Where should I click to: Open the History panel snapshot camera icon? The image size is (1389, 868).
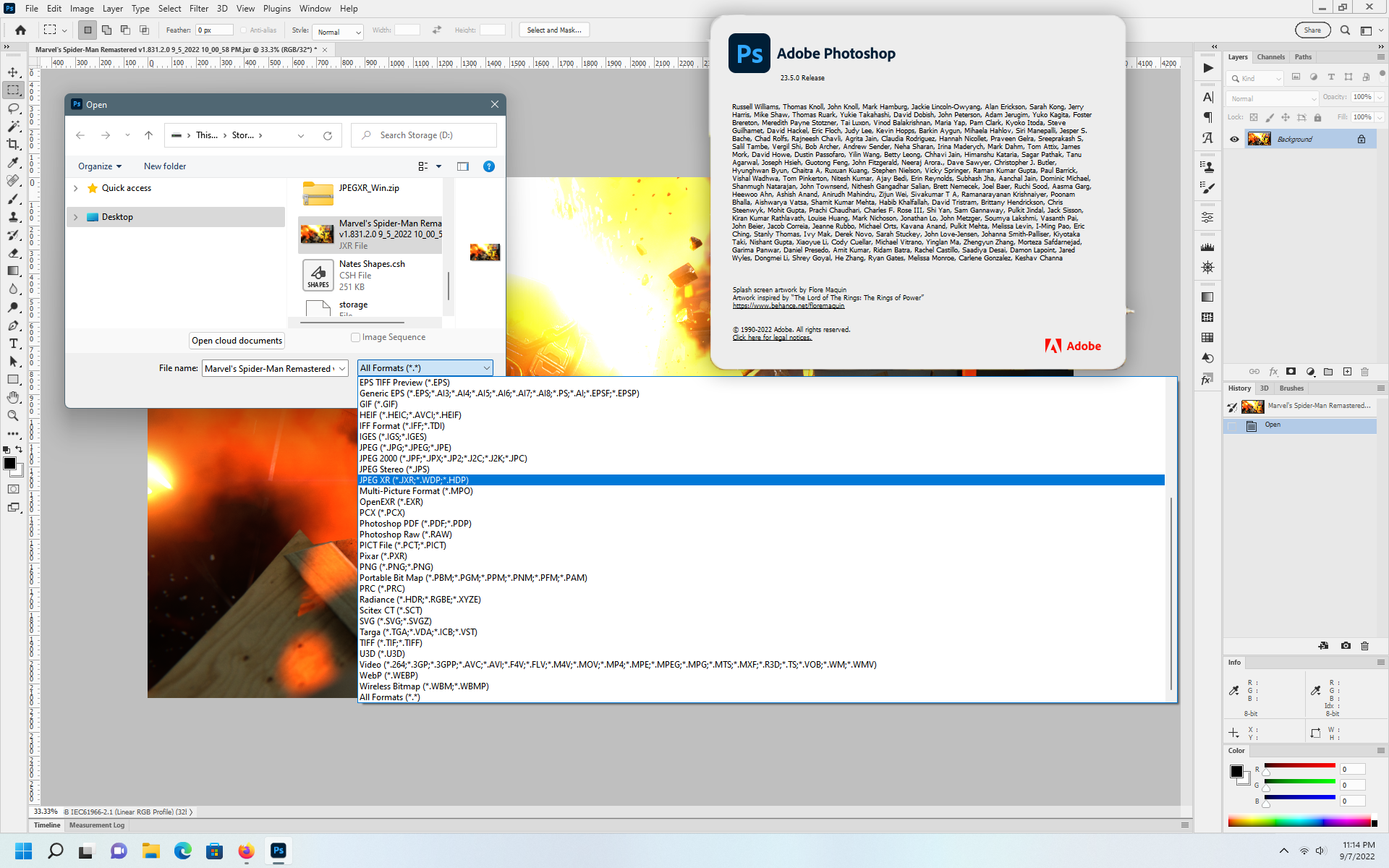tap(1346, 646)
